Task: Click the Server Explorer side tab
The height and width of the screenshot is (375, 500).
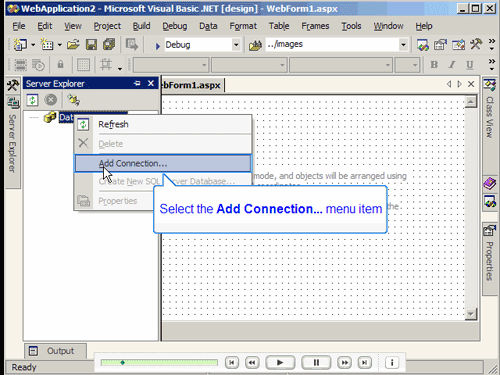Action: [13, 141]
